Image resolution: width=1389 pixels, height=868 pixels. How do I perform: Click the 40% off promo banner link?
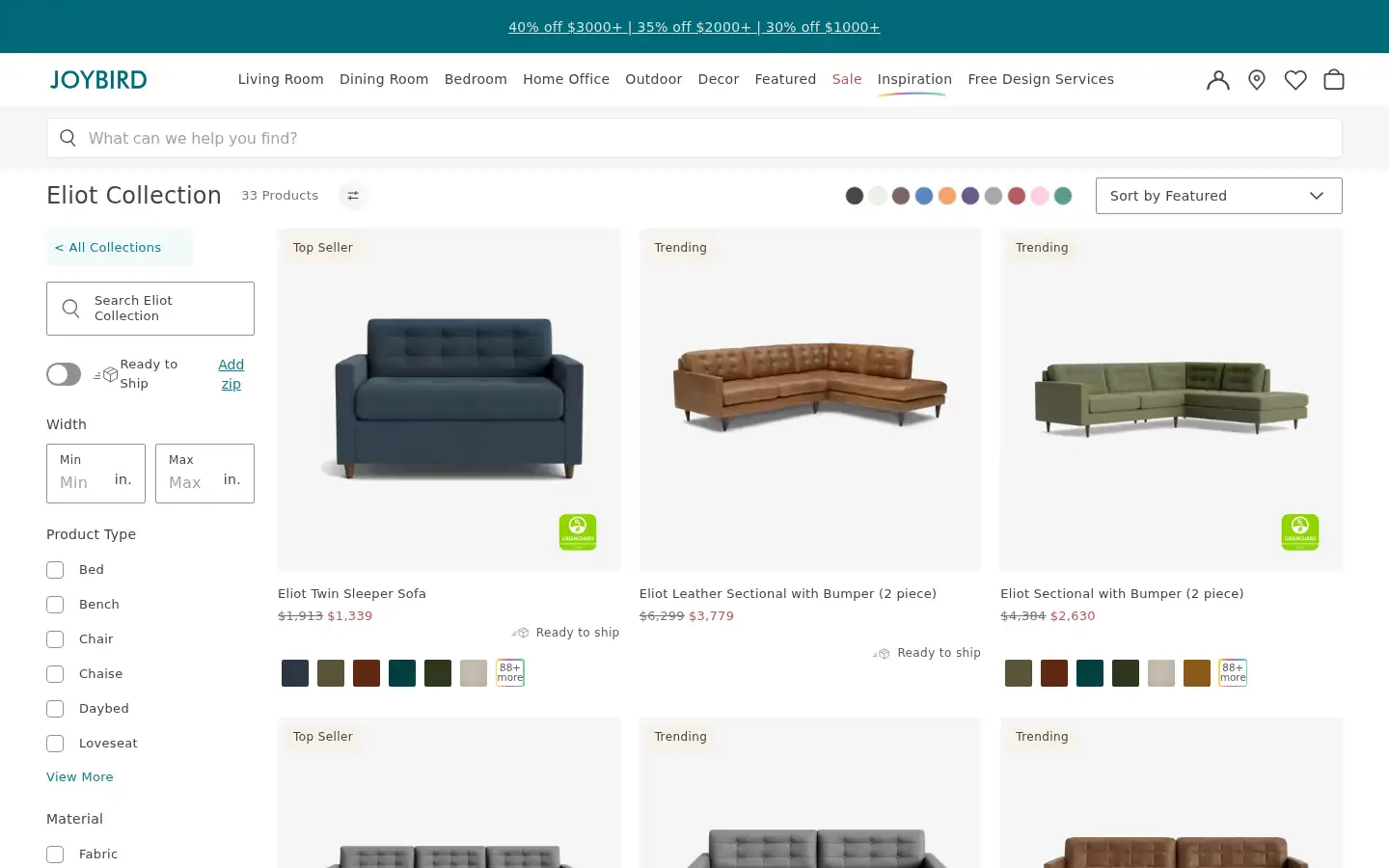point(694,27)
